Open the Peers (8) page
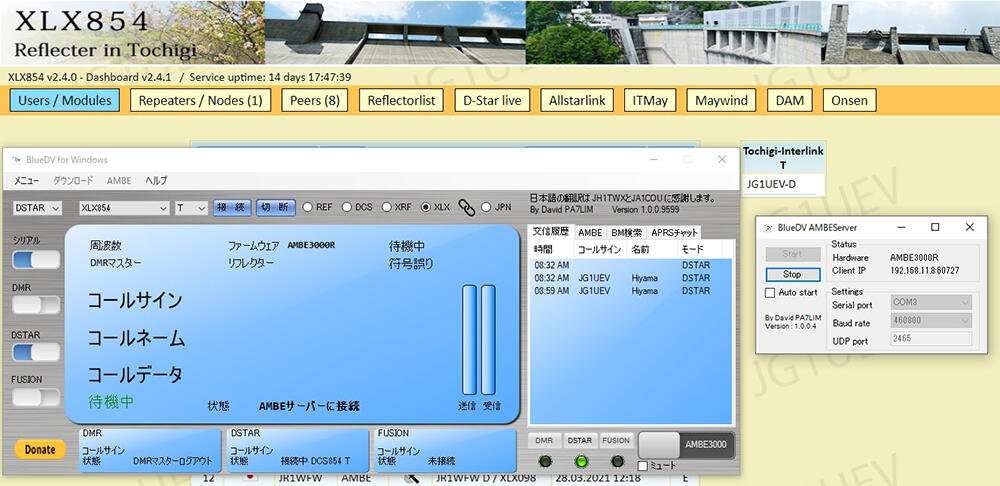Image resolution: width=1000 pixels, height=486 pixels. (314, 100)
